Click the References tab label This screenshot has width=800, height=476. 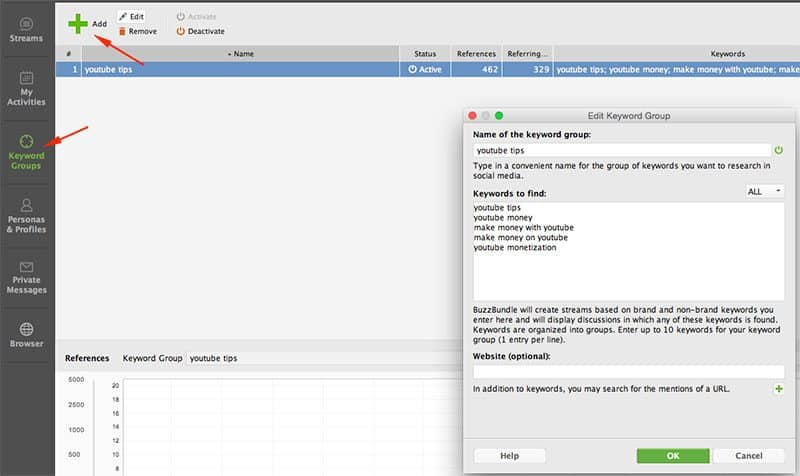point(87,358)
